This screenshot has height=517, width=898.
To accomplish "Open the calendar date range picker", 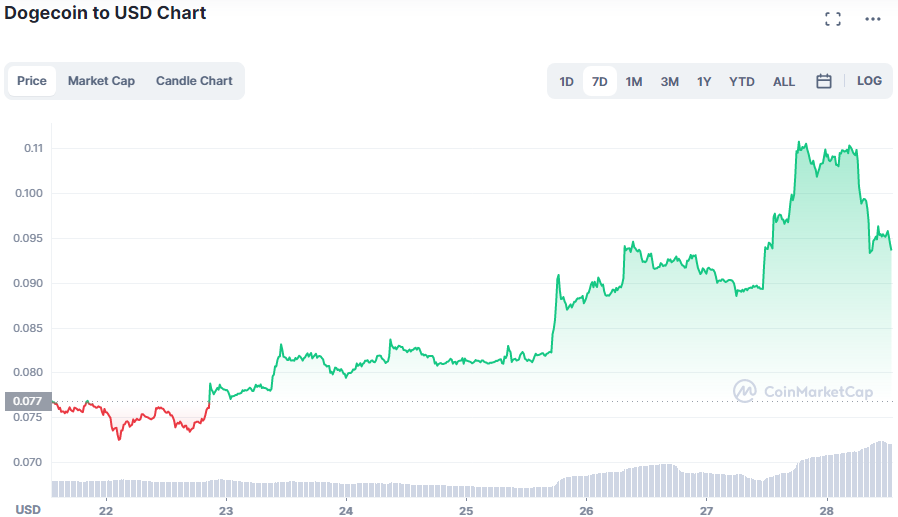I will (x=824, y=81).
